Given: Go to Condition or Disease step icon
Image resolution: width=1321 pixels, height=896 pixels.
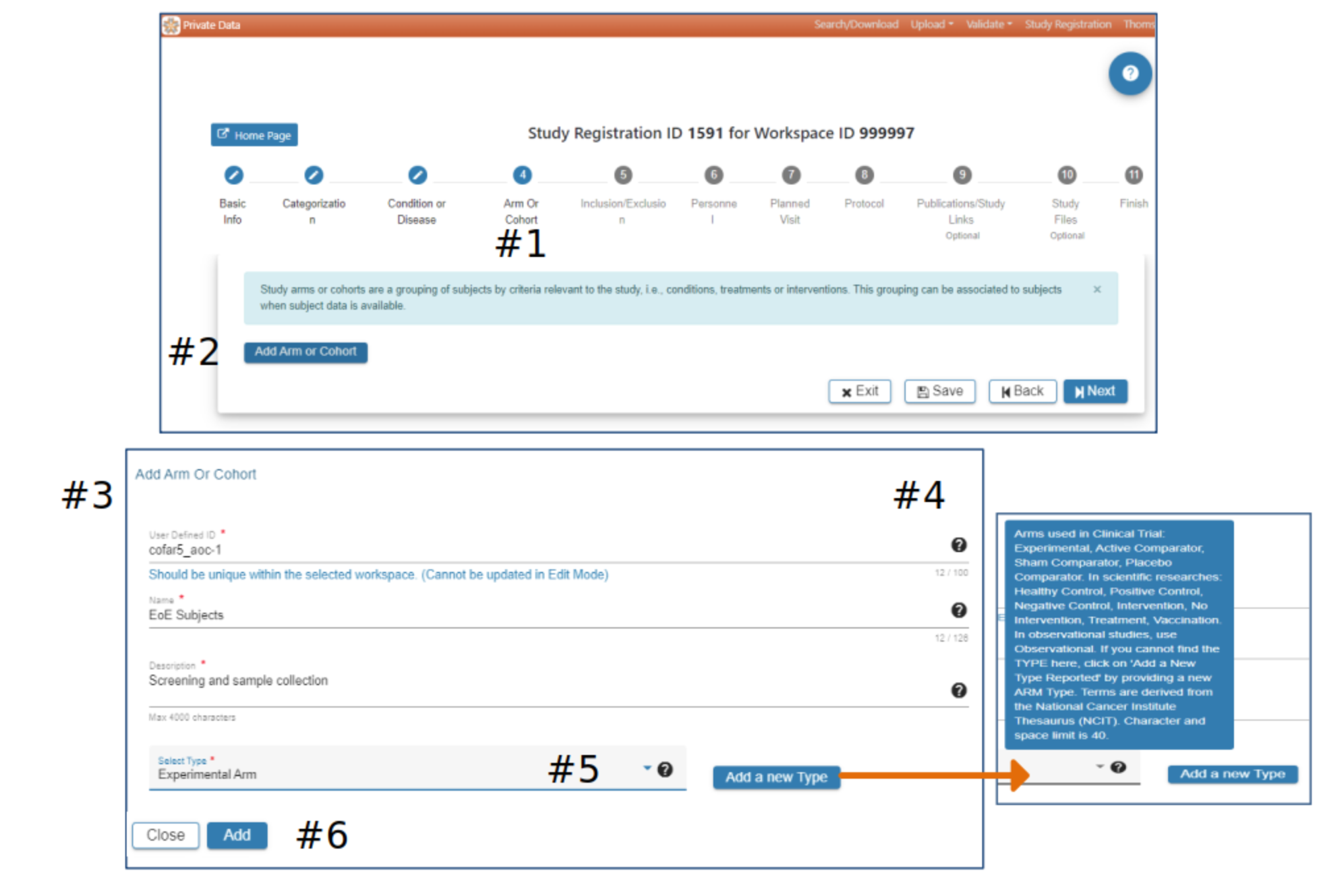Looking at the screenshot, I should [417, 175].
